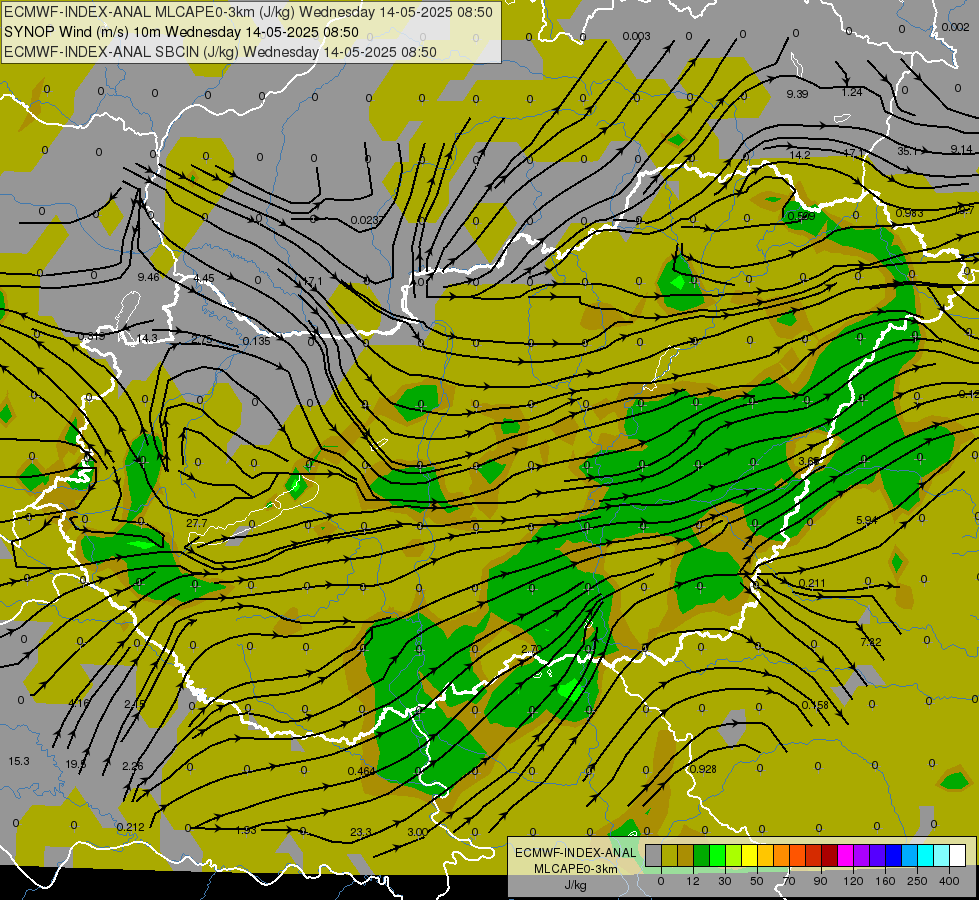
Task: Click the magenta swatch in the color legend
Action: pos(846,855)
